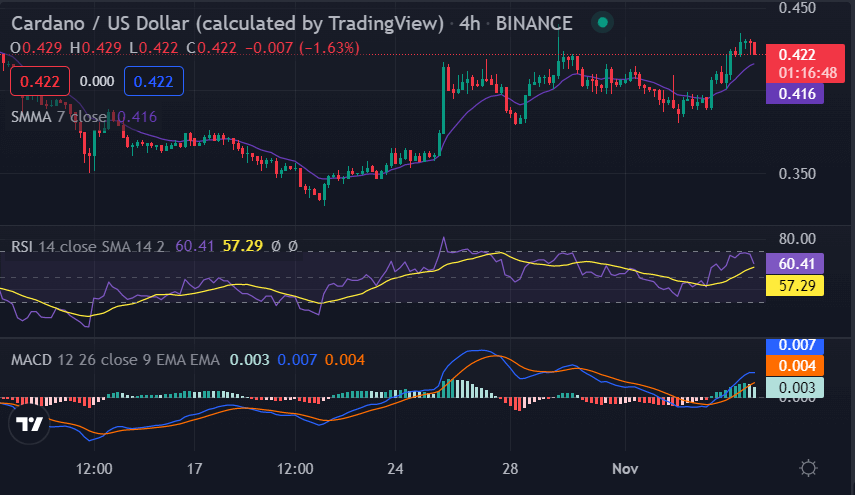Click the BINANCE exchange label

coord(534,23)
